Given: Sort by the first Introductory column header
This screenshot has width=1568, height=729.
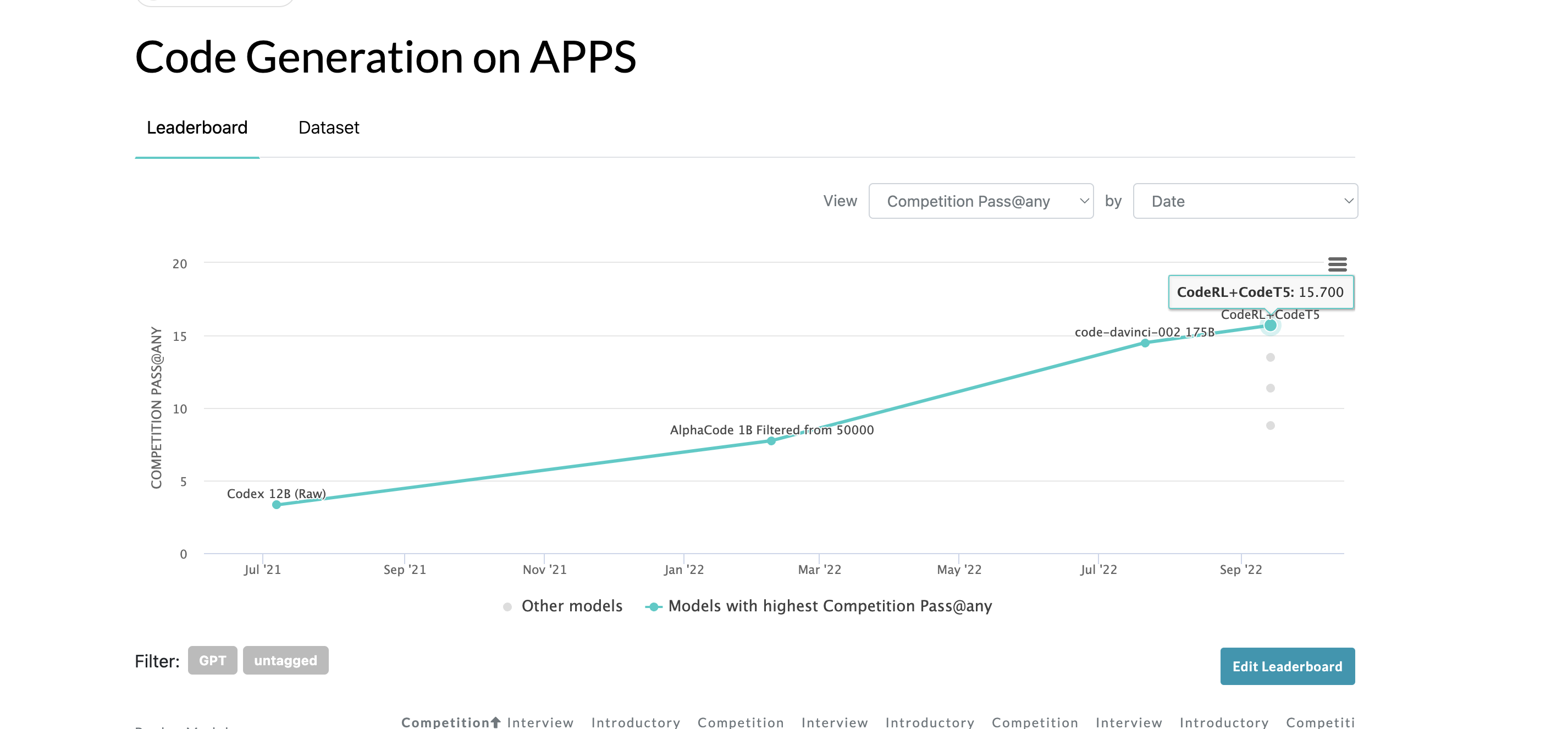Looking at the screenshot, I should 636,722.
